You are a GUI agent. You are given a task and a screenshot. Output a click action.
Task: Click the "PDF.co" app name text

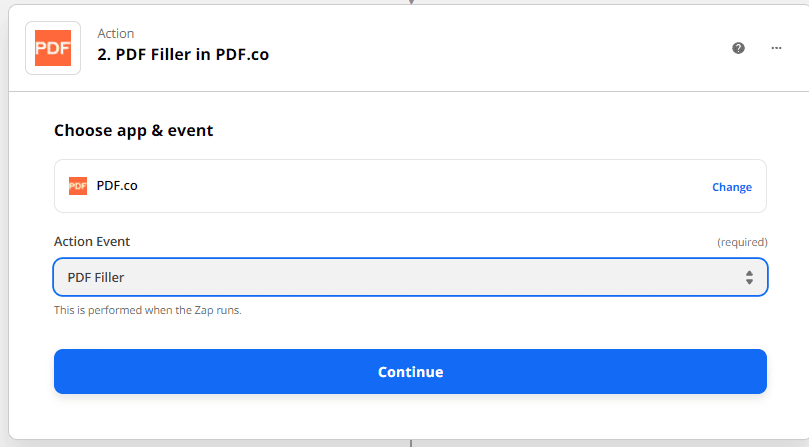pyautogui.click(x=117, y=185)
